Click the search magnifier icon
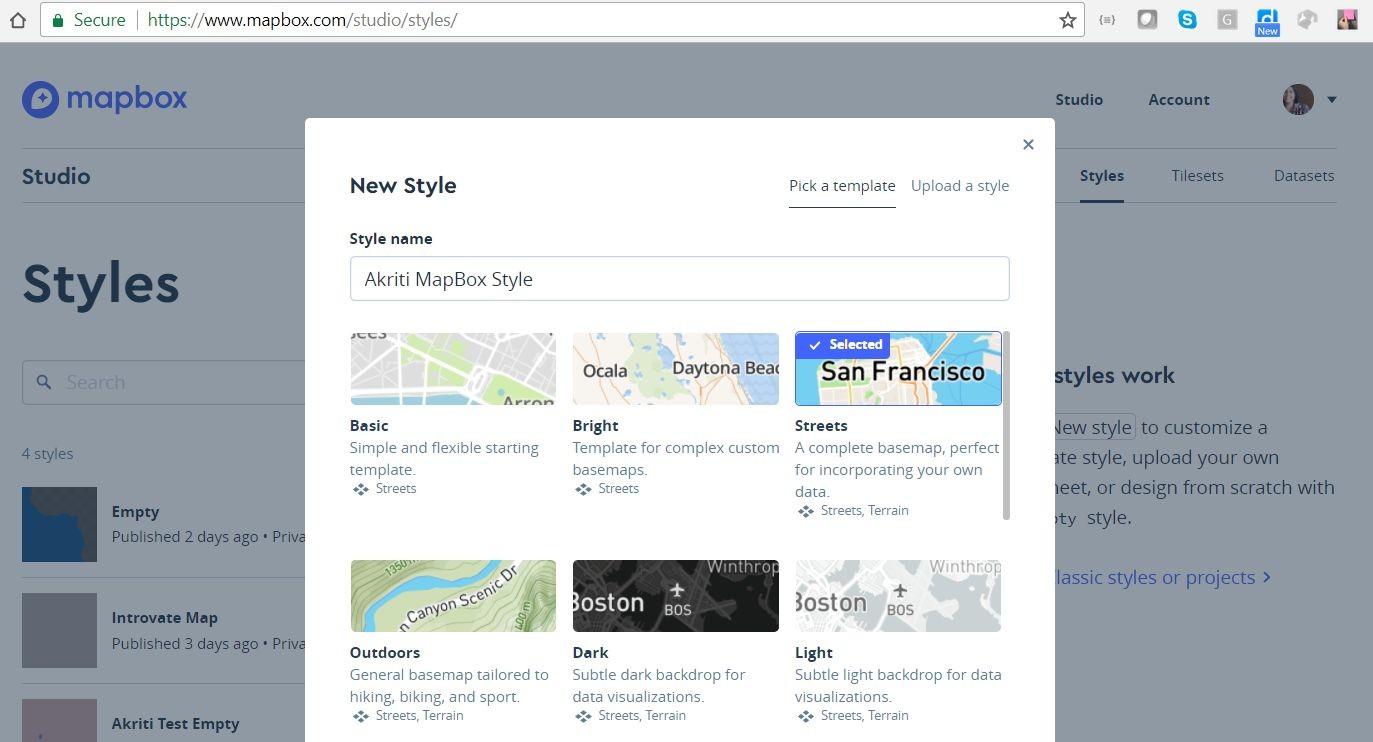 coord(44,382)
